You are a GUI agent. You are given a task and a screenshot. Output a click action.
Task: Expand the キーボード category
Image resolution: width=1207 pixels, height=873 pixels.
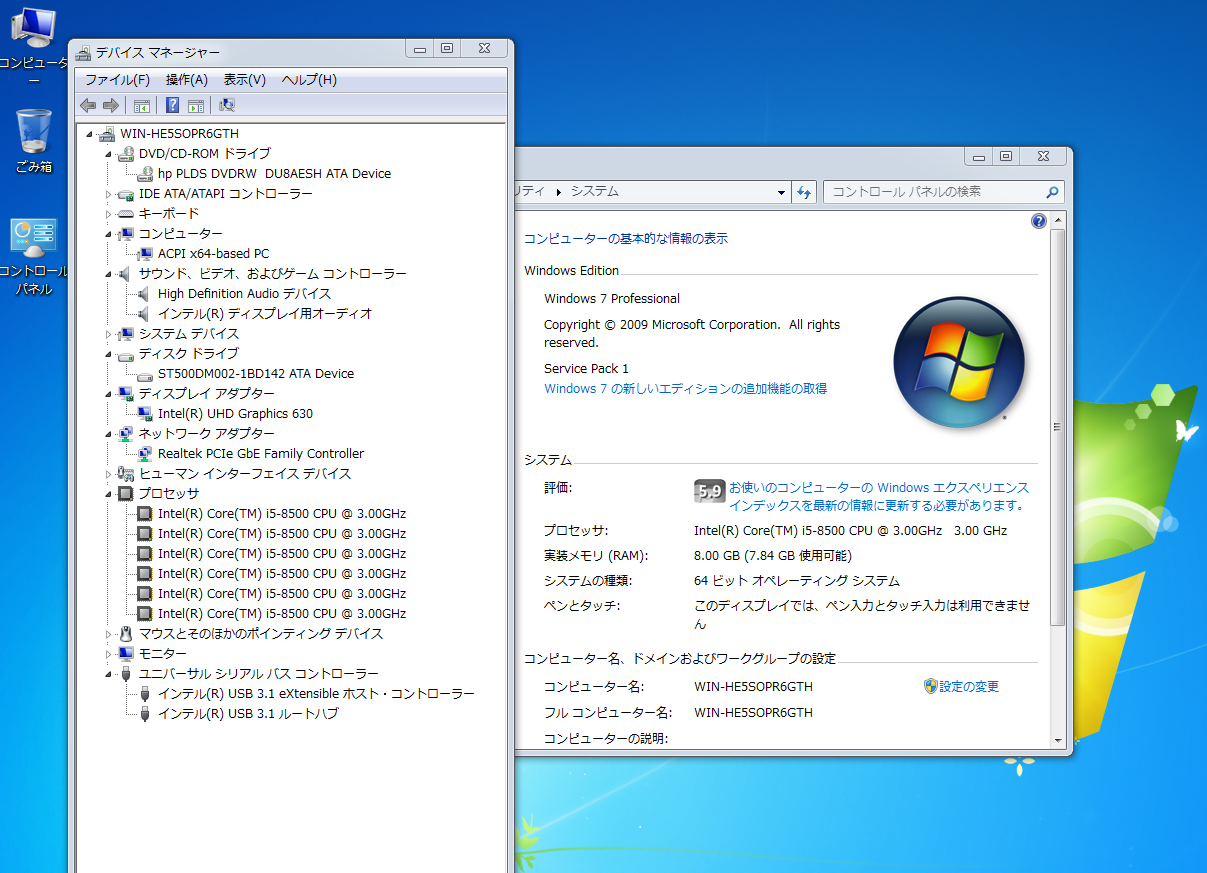109,214
